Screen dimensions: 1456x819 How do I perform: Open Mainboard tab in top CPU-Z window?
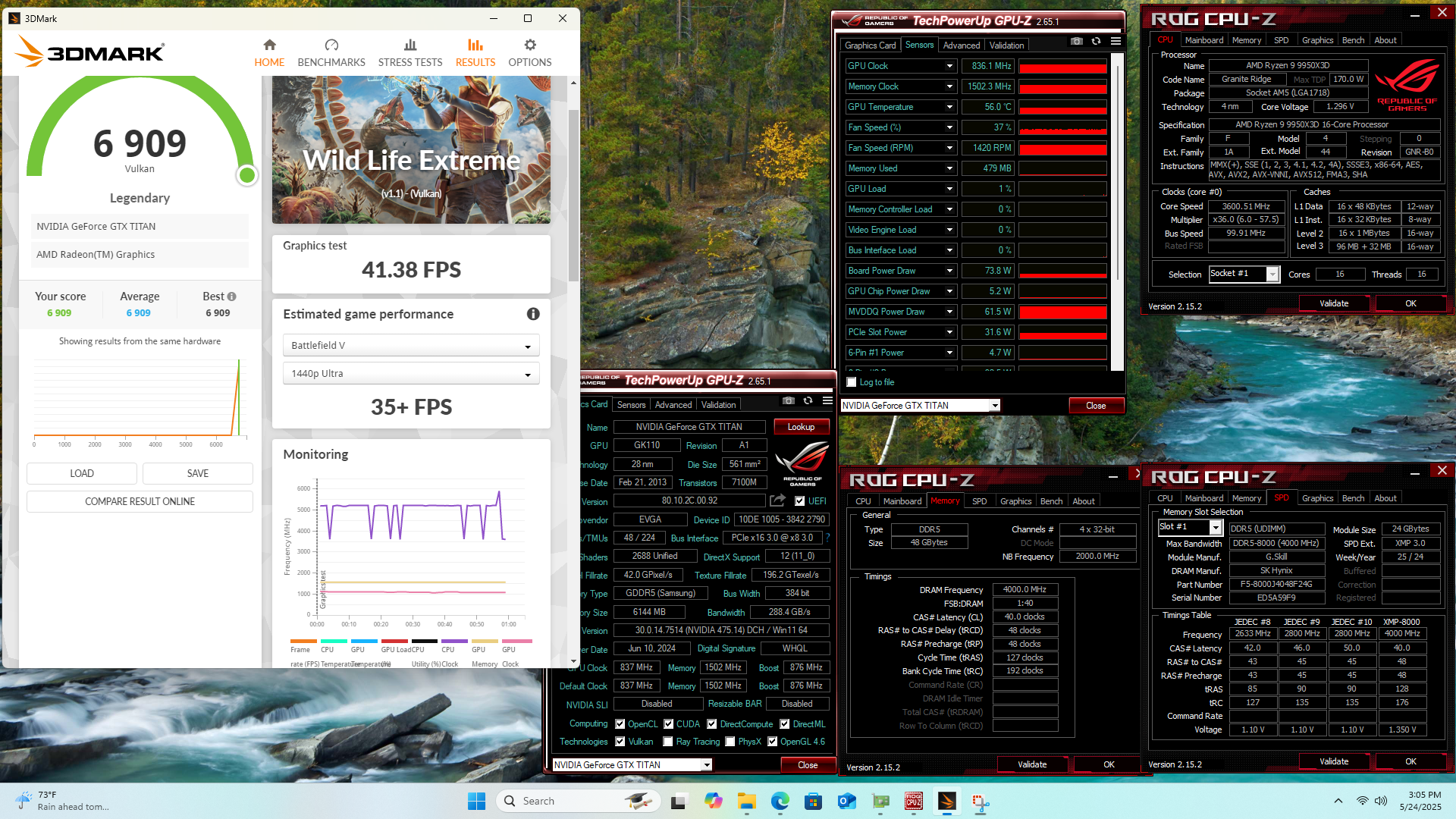point(1204,40)
